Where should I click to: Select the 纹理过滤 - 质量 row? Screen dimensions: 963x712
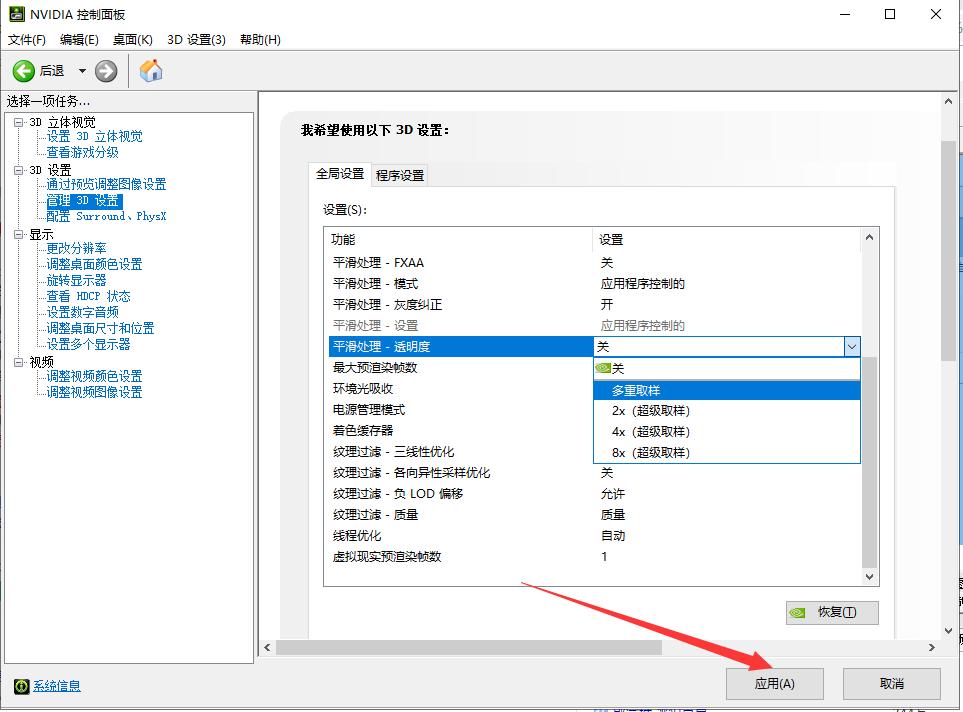click(595, 515)
